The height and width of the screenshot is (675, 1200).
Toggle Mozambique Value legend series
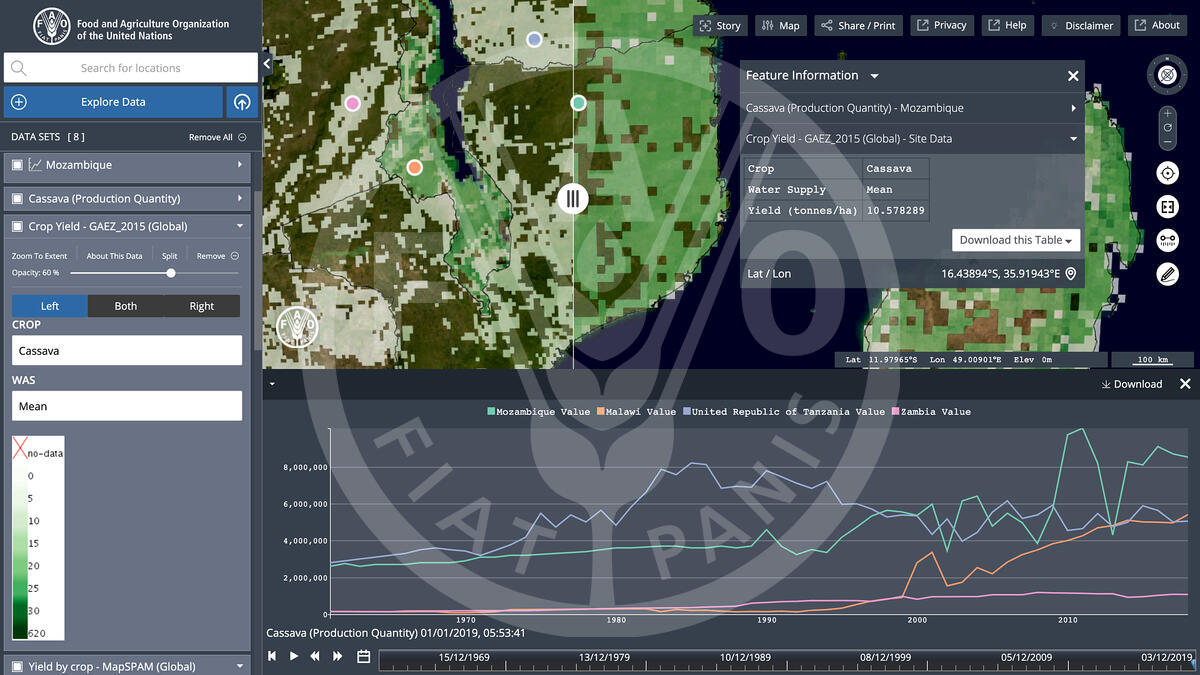(538, 411)
